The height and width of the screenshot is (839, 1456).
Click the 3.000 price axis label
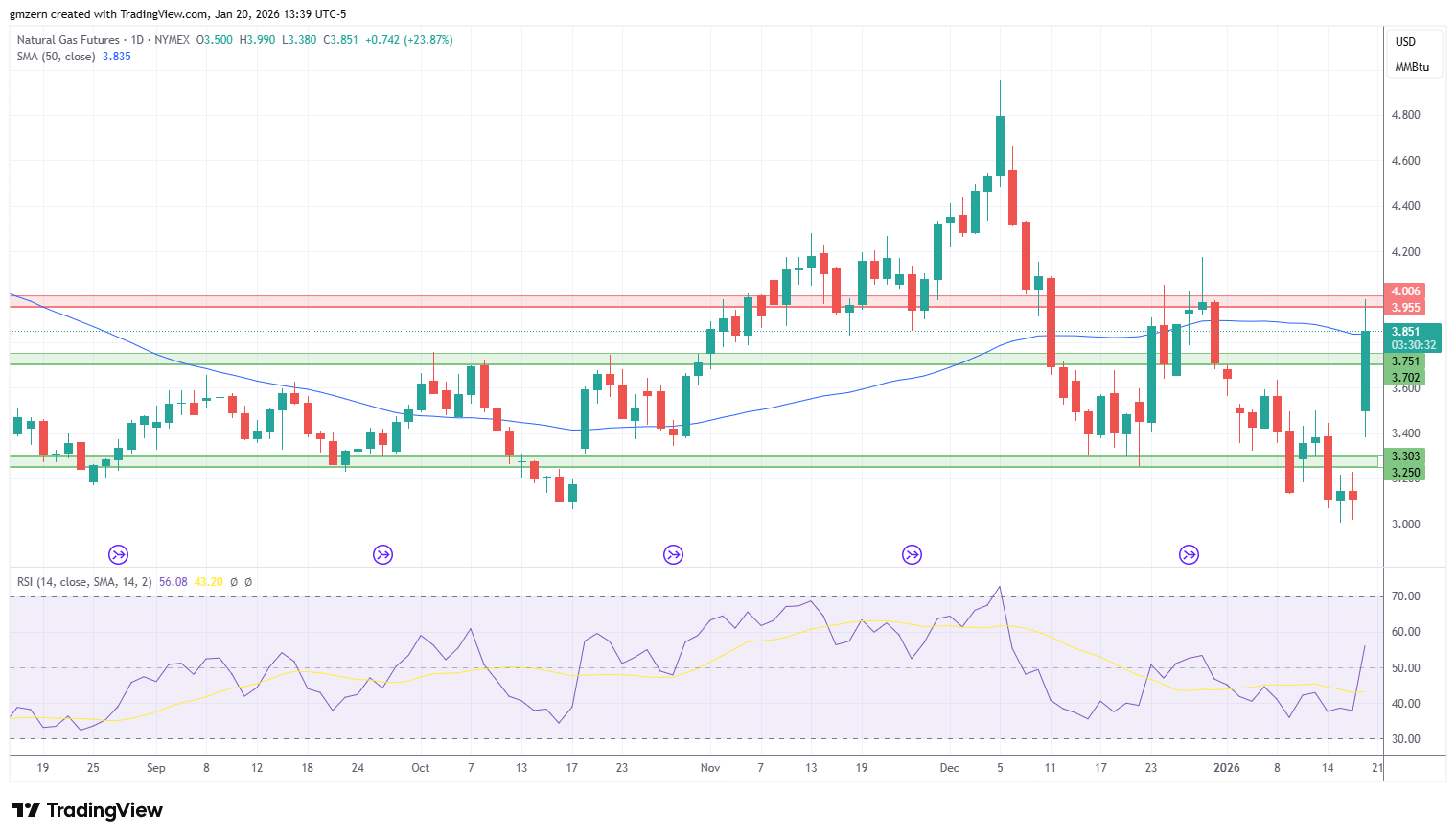[1405, 524]
